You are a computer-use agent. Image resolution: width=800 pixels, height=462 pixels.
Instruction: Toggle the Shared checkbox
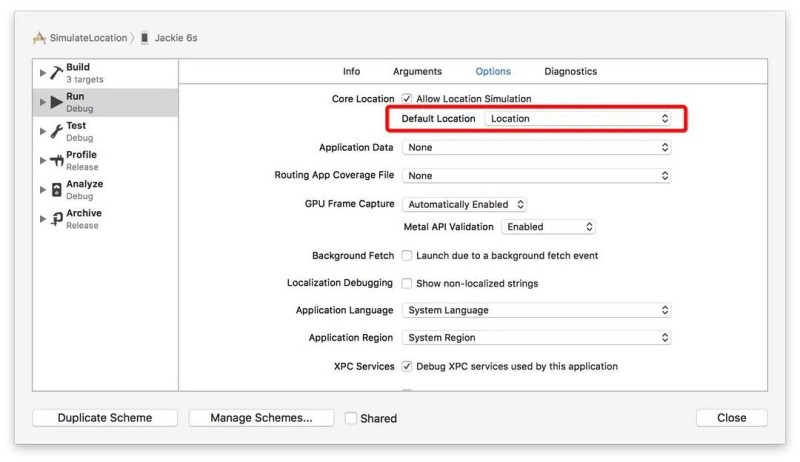tap(351, 418)
